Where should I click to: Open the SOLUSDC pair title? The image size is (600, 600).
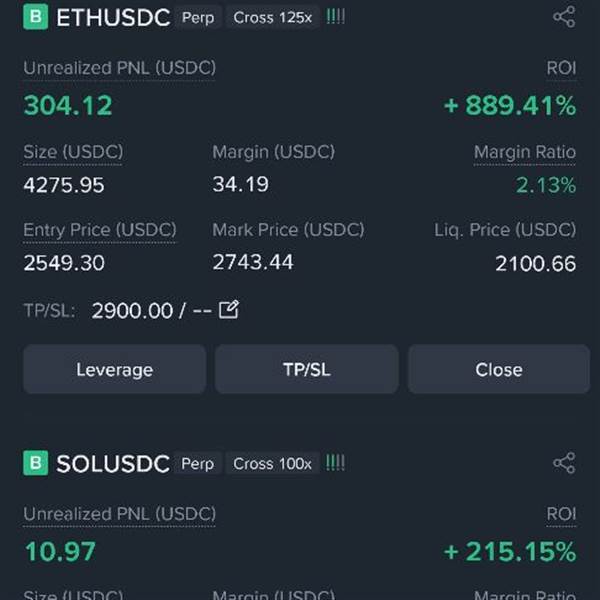113,464
